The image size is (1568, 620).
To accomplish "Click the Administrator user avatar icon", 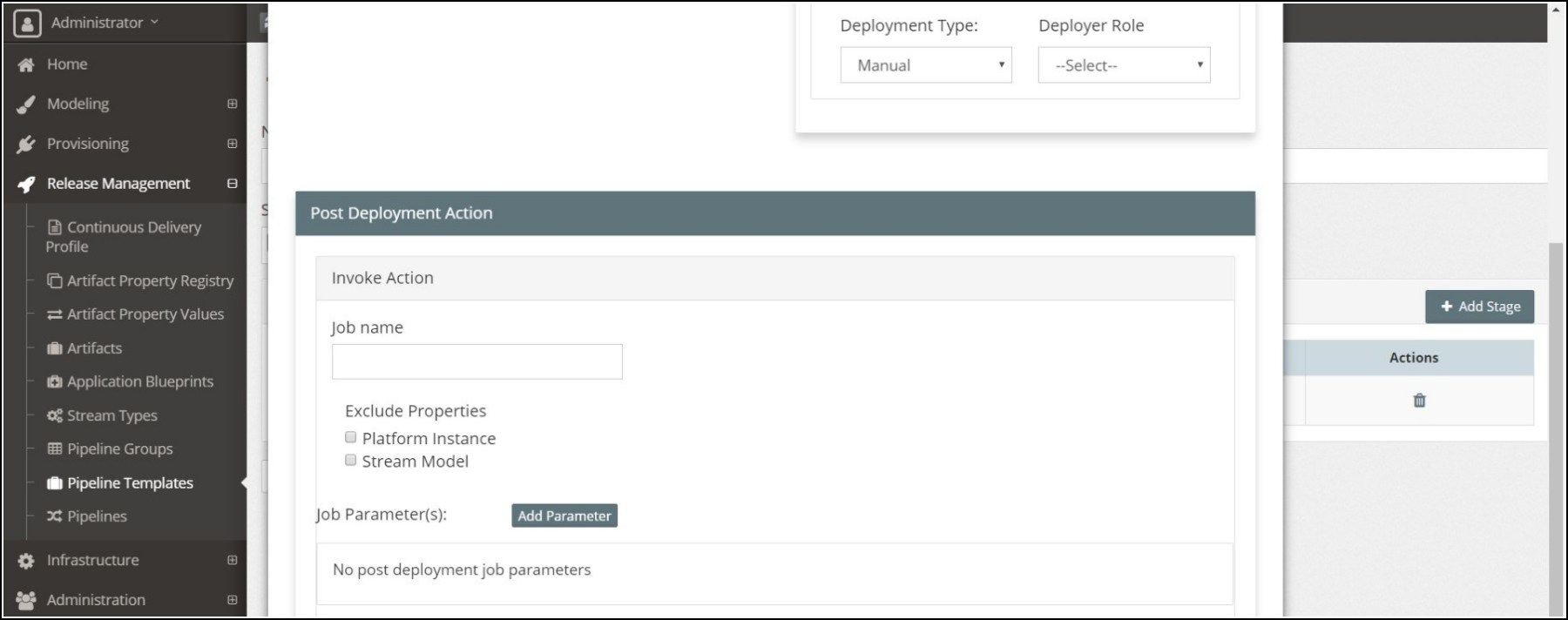I will (x=27, y=23).
